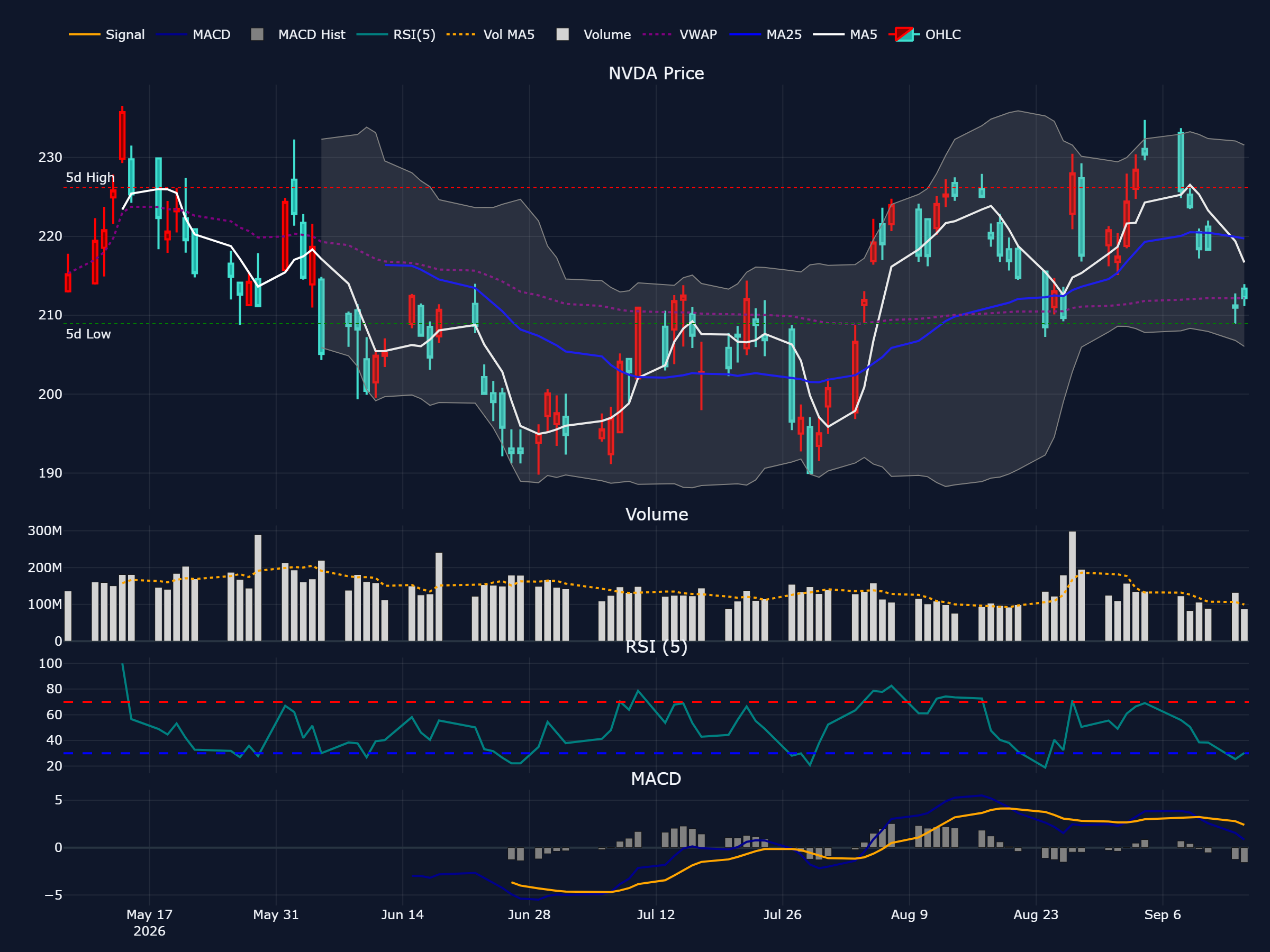The image size is (1270, 952).
Task: Click the "May 17" date axis label
Action: [x=149, y=914]
